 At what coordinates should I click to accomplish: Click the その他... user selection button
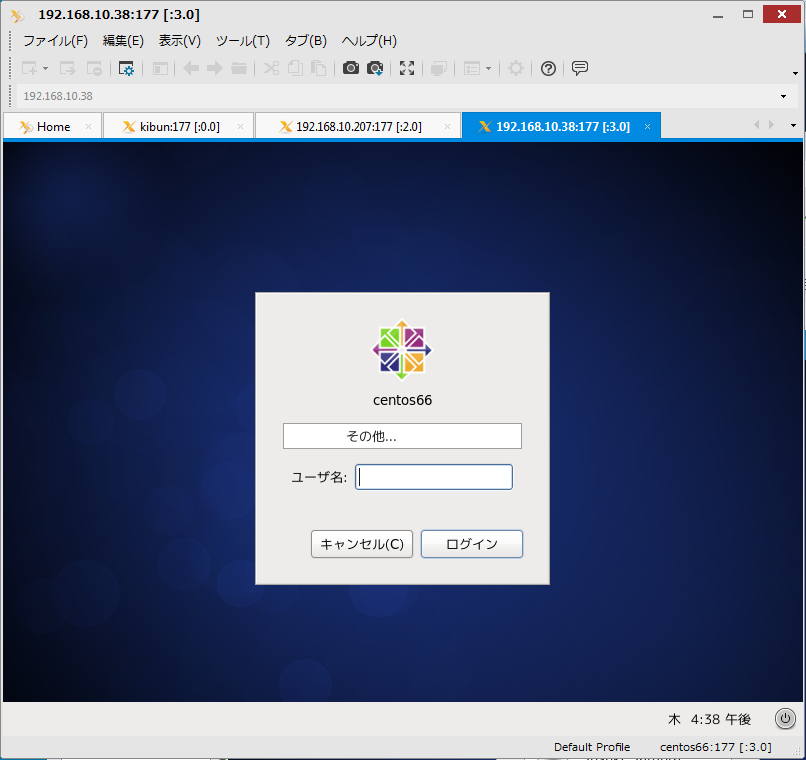coord(402,436)
